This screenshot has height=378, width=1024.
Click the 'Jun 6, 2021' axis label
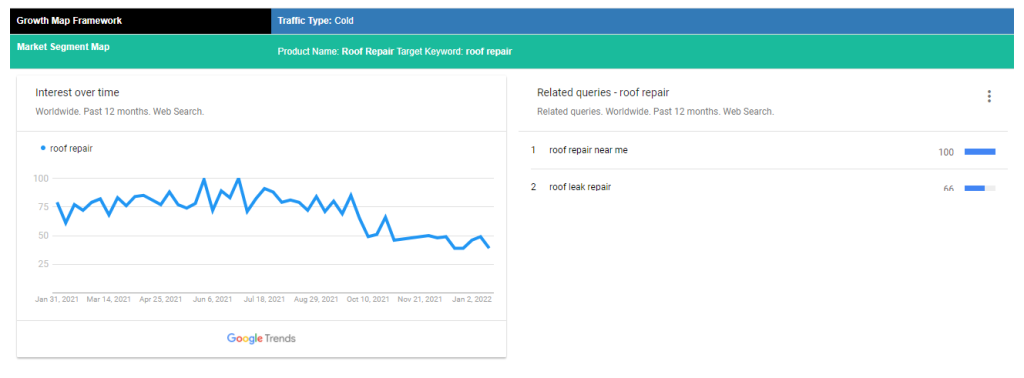click(x=212, y=300)
